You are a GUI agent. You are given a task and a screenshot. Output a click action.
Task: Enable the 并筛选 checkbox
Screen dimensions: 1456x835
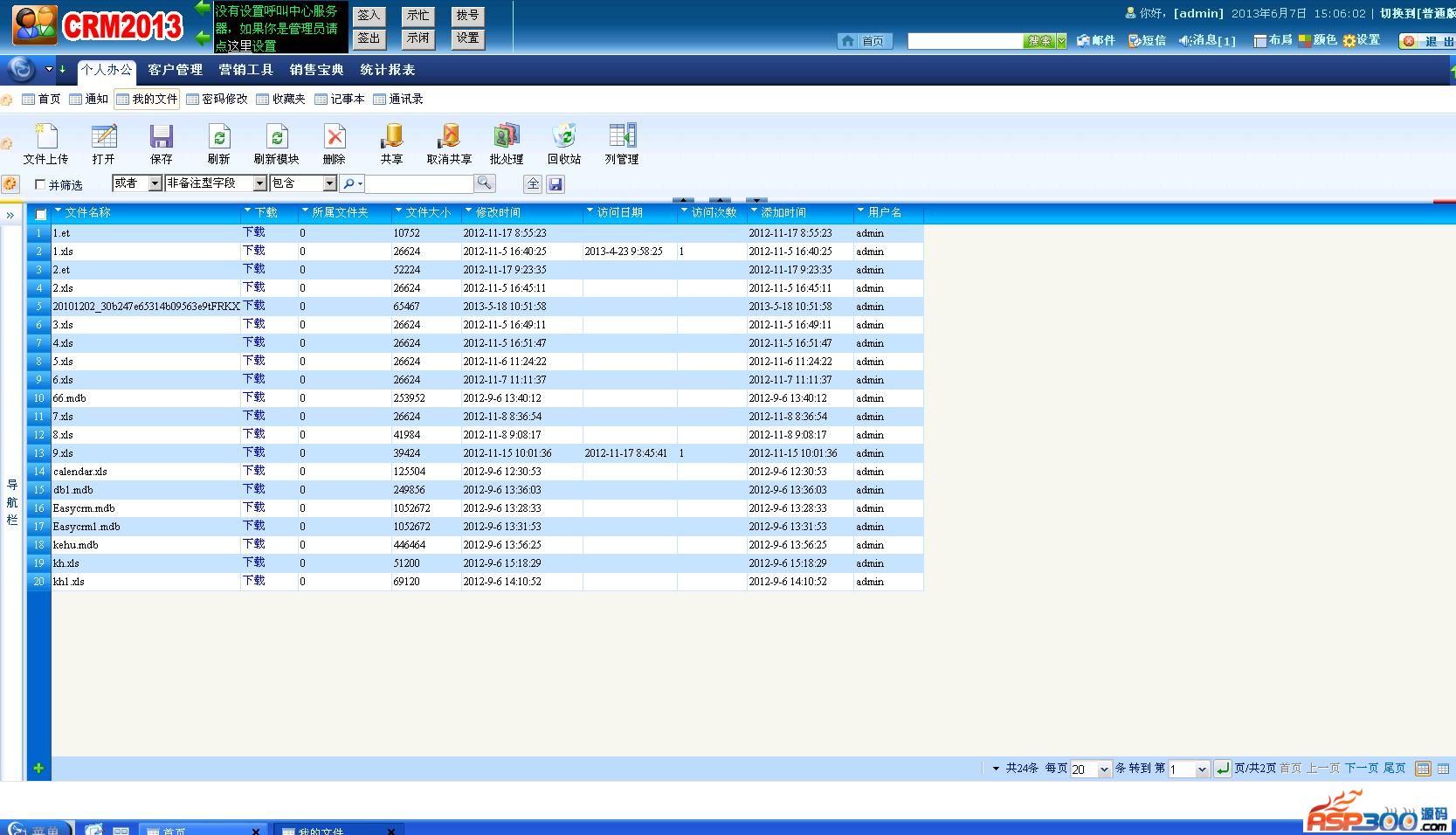(40, 184)
